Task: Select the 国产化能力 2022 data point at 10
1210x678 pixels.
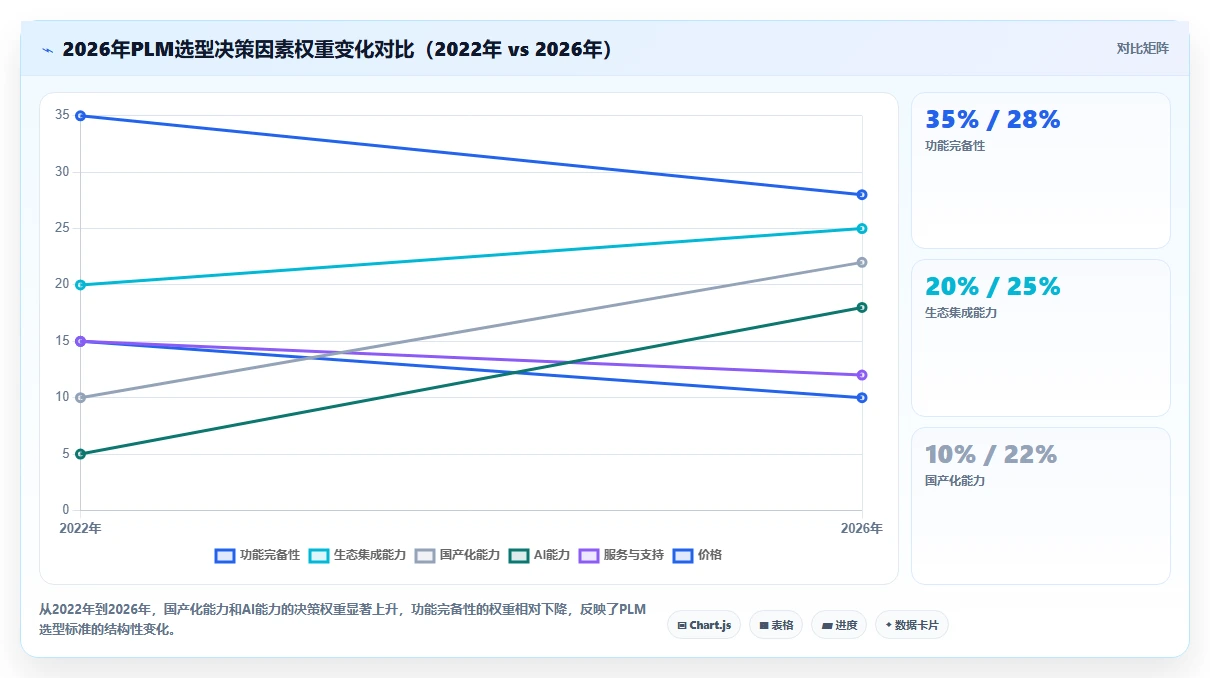Action: point(80,398)
